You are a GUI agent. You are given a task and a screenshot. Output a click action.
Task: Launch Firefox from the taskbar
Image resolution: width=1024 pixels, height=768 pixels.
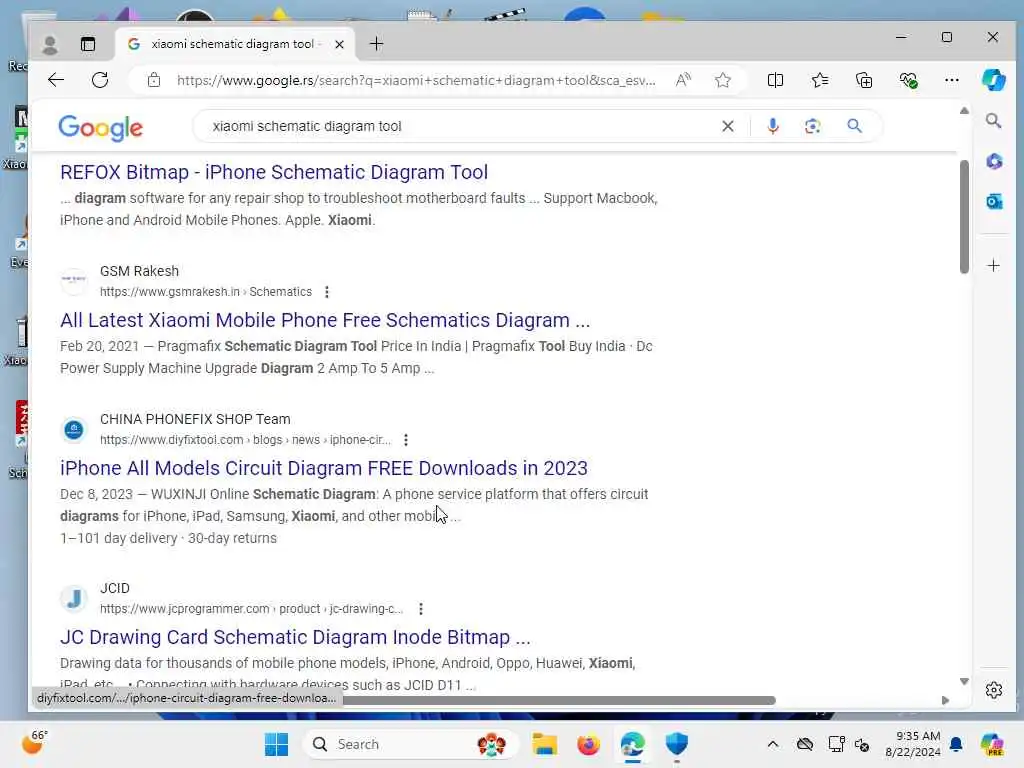click(588, 744)
